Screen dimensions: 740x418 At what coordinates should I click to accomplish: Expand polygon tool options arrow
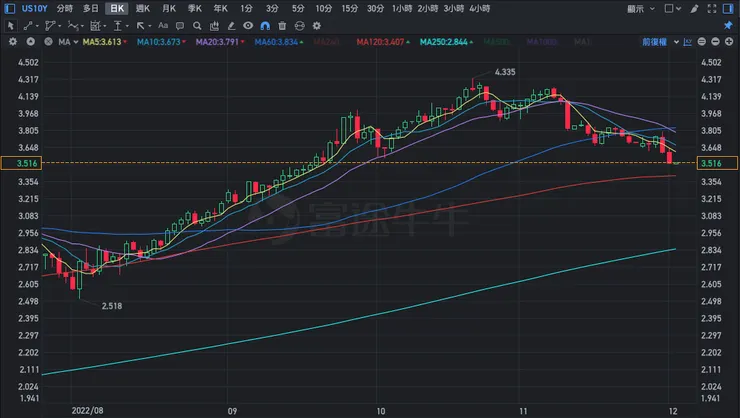click(x=59, y=26)
